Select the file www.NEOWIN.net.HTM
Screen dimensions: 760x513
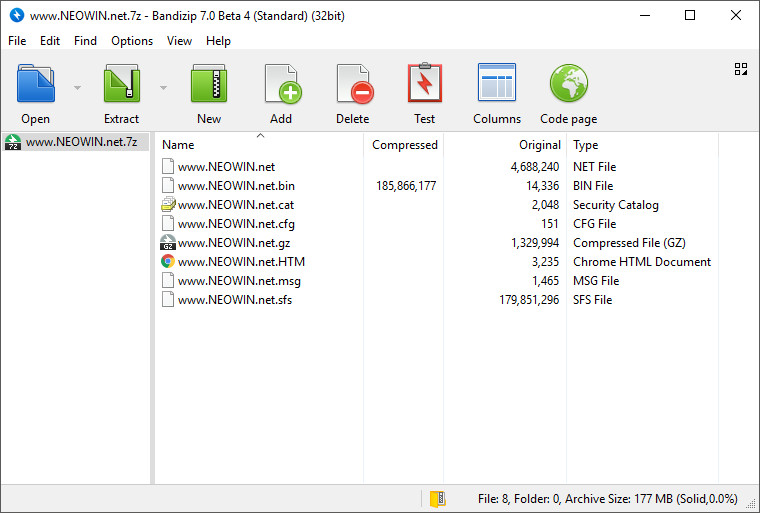tap(241, 261)
